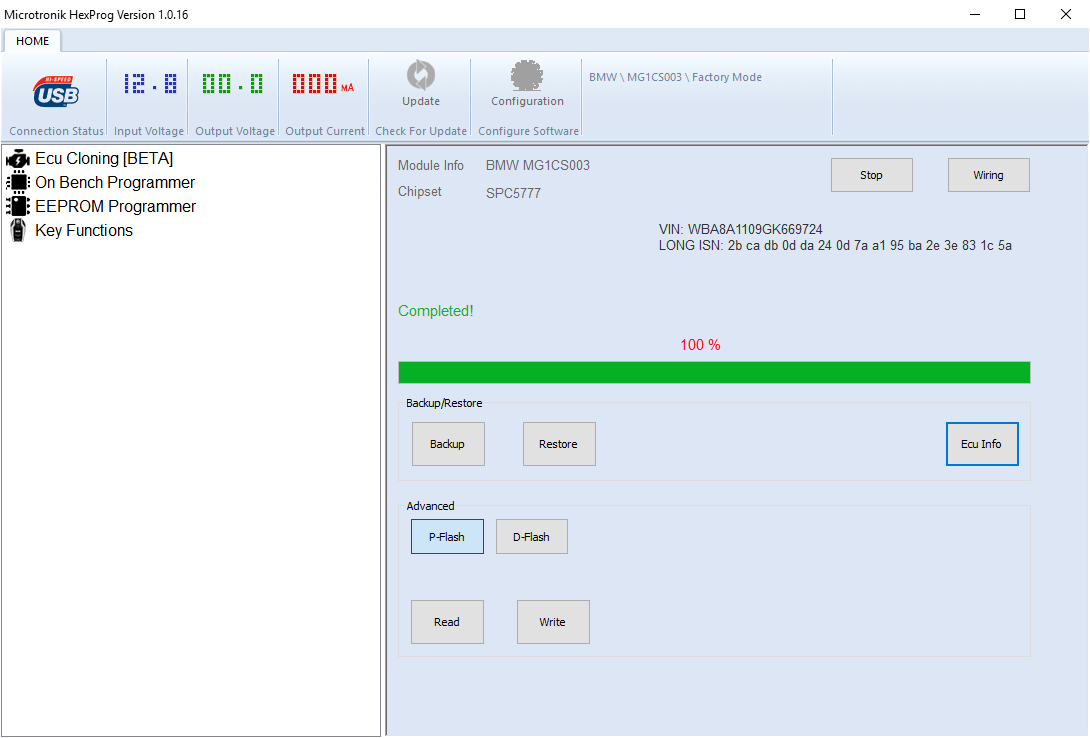Click the Ecu Cloning engine icon

18,159
